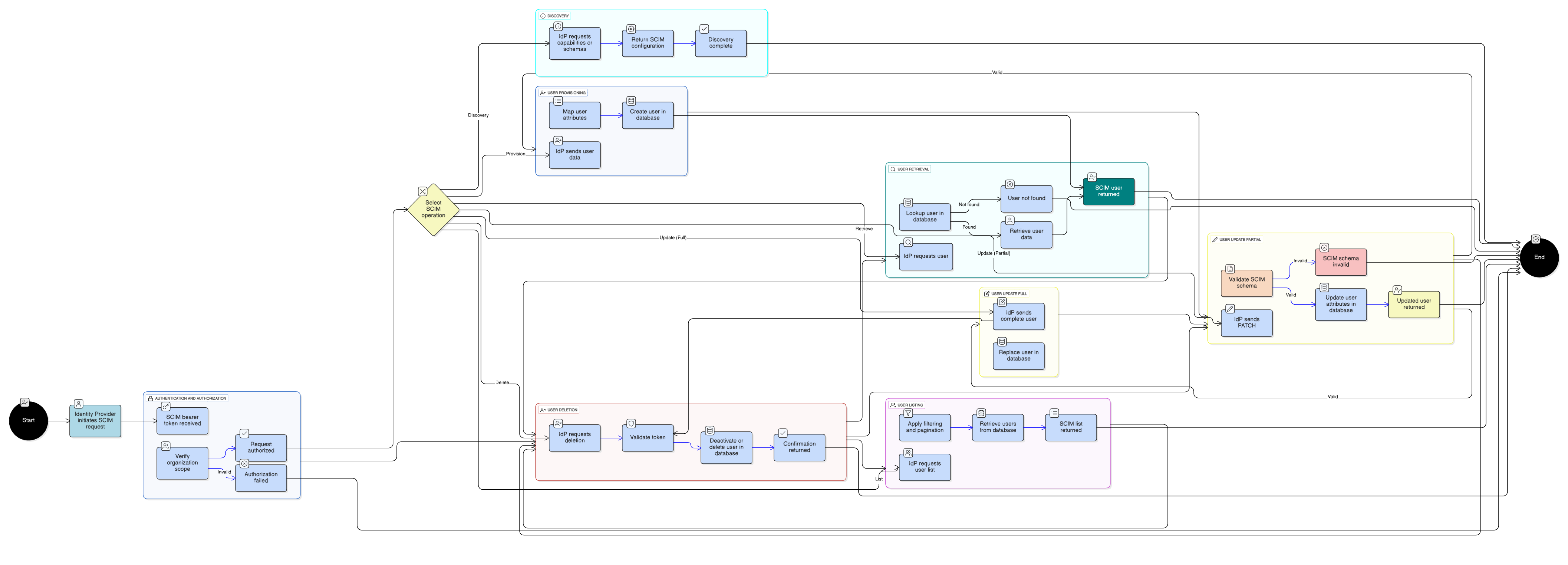Viewport: 1568px width, 565px height.
Task: Click the check icon on the End node
Action: pyautogui.click(x=1536, y=239)
